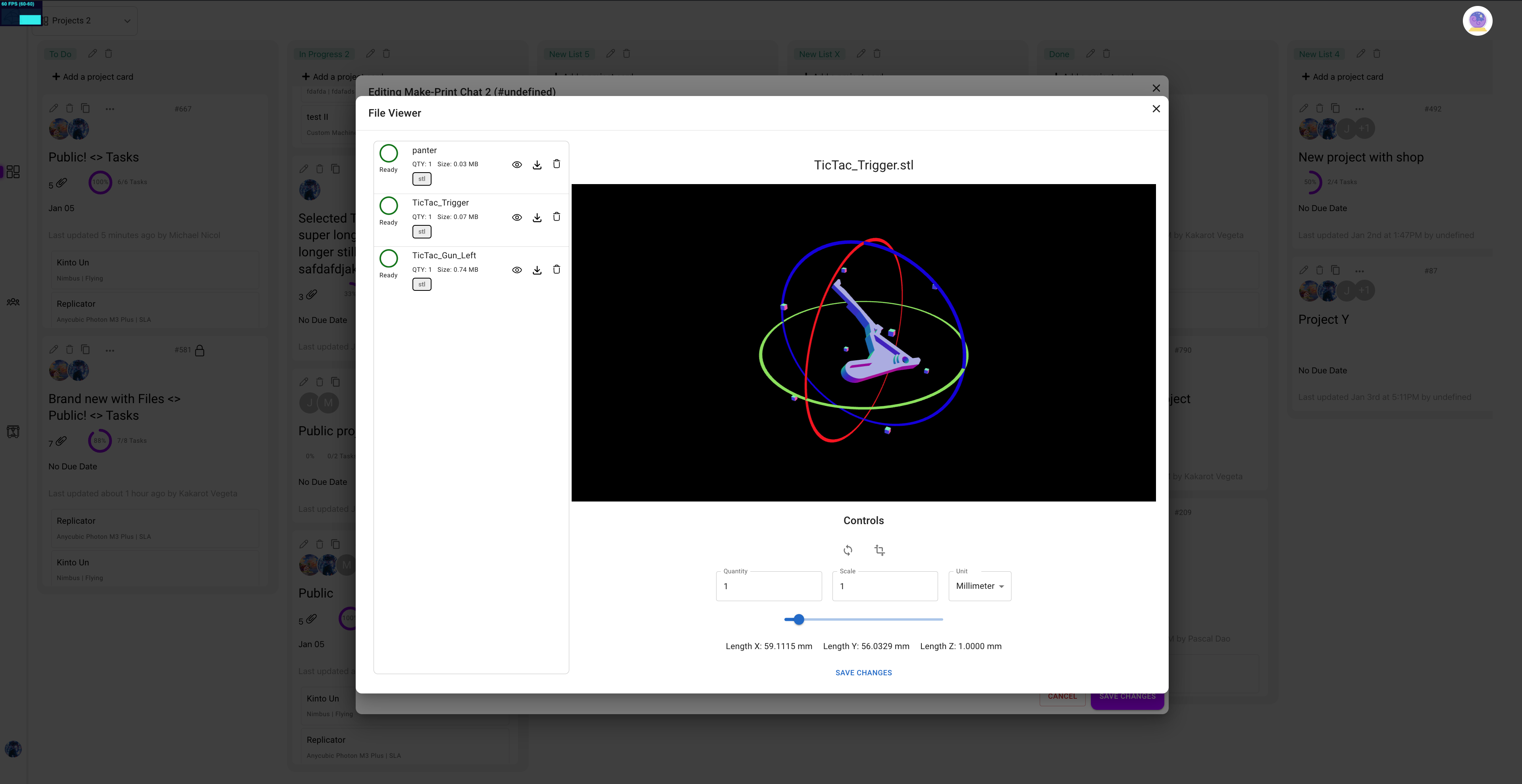The image size is (1522, 784).
Task: Toggle visibility eye for TicTac_Trigger
Action: (516, 217)
